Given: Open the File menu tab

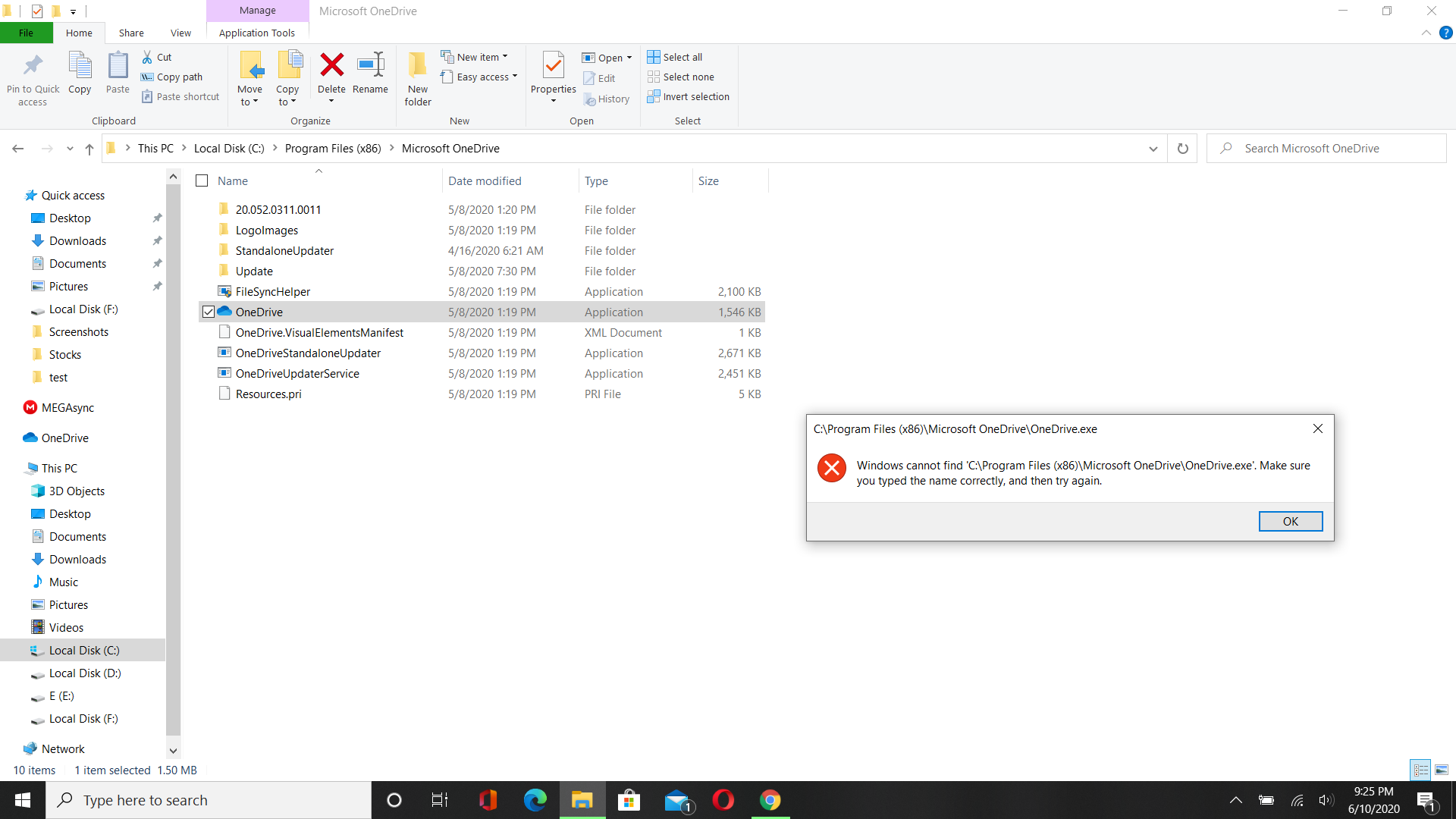Looking at the screenshot, I should 26,33.
